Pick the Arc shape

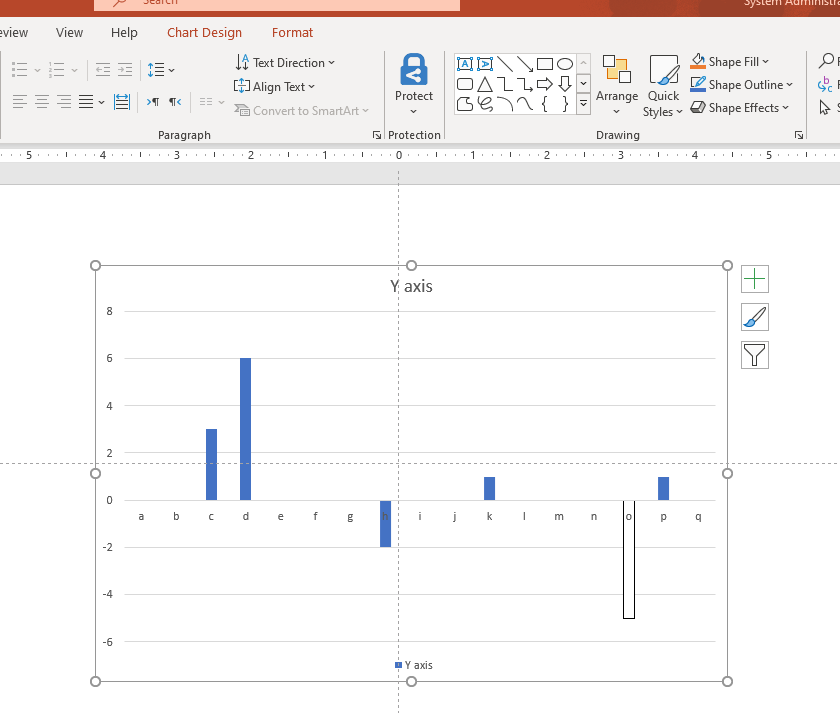(505, 104)
